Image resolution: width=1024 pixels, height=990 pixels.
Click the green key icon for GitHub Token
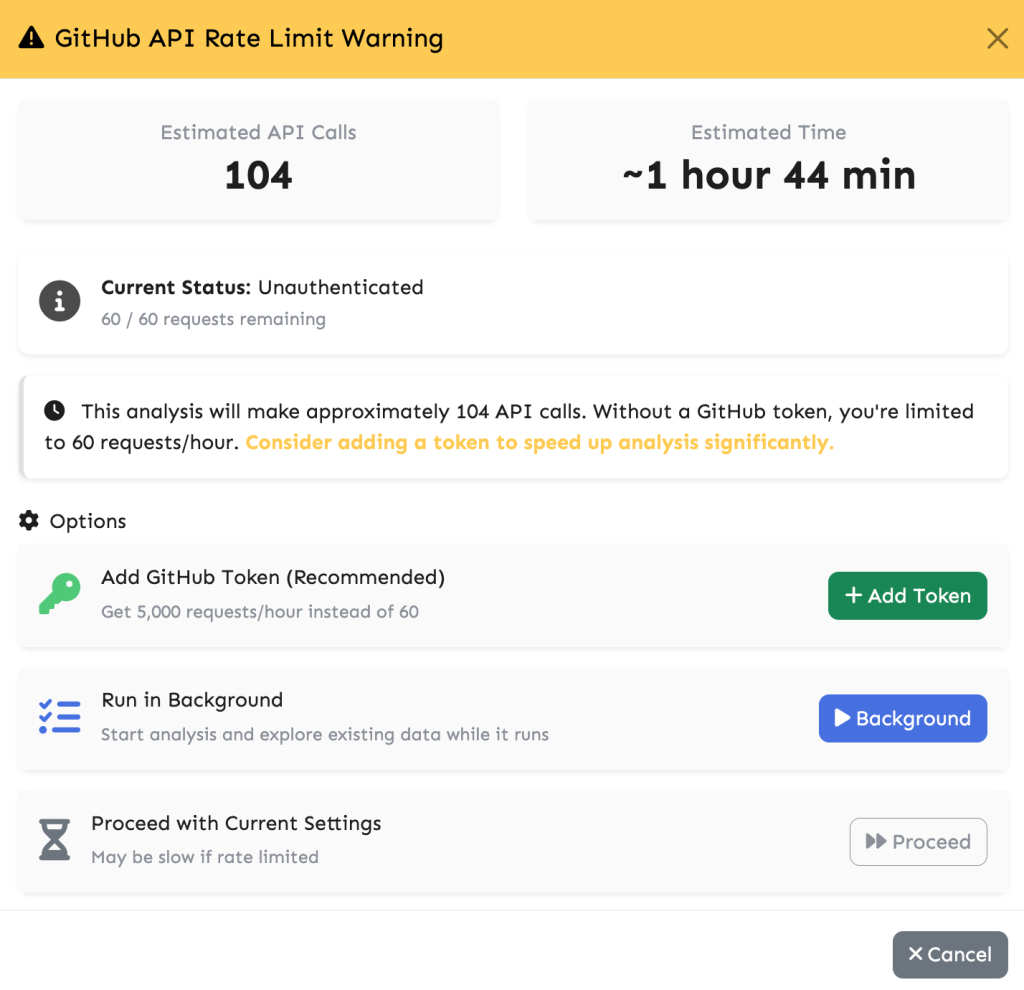click(57, 594)
